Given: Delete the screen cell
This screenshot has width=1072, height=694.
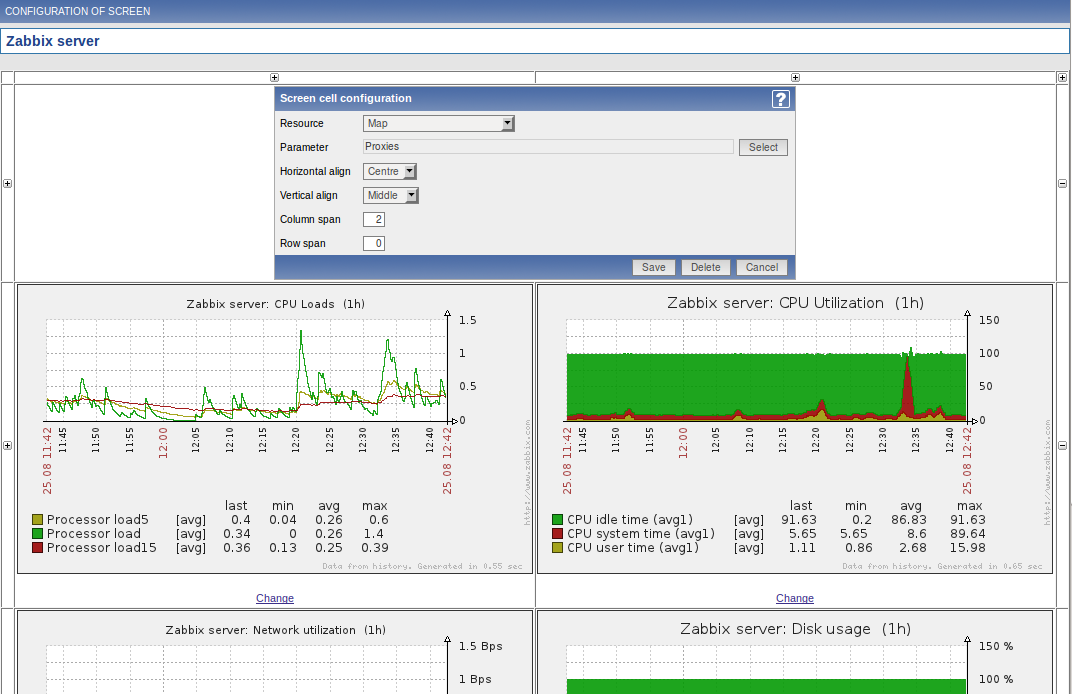Looking at the screenshot, I should tap(706, 267).
